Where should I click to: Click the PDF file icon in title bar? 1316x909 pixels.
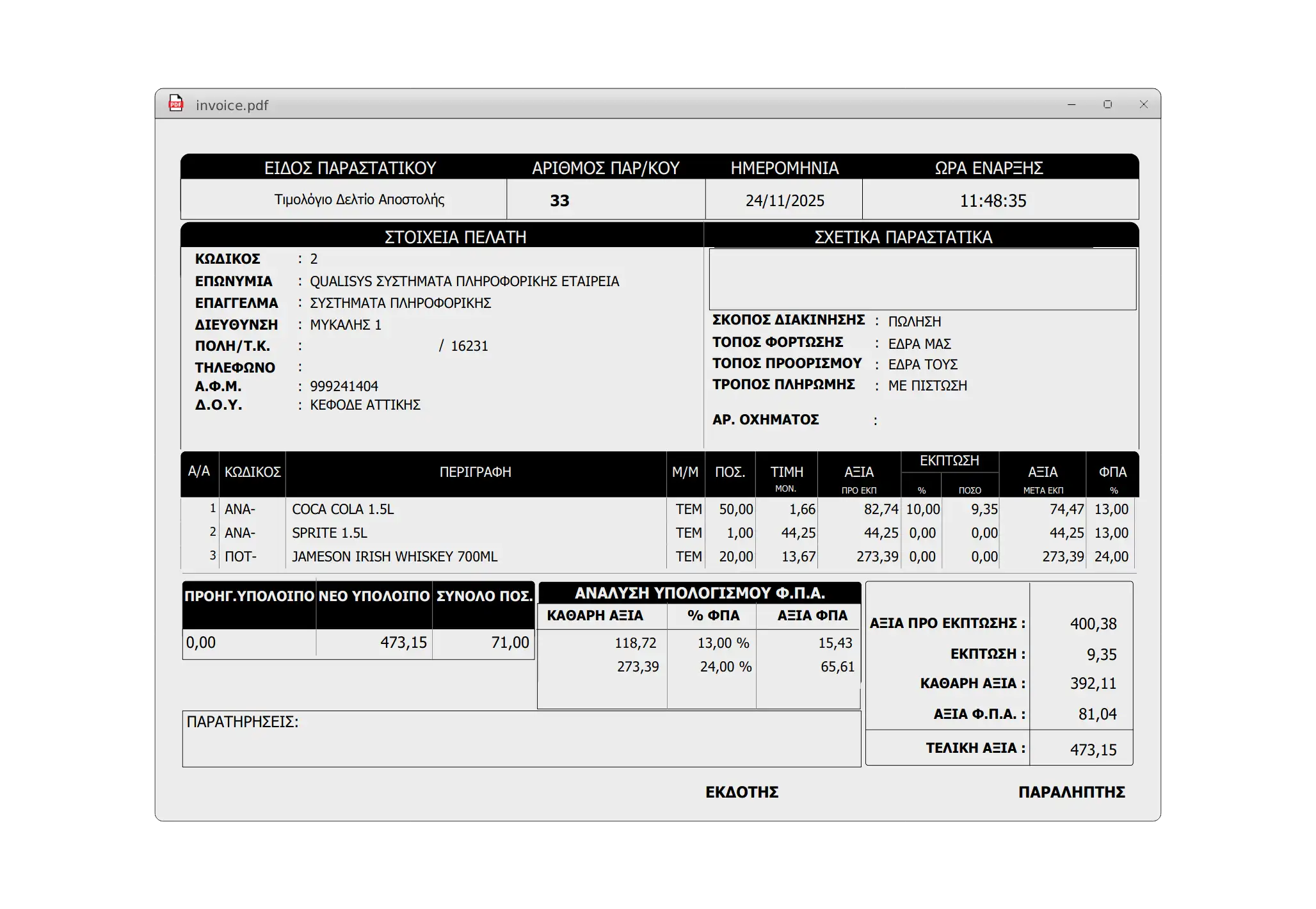(x=175, y=104)
